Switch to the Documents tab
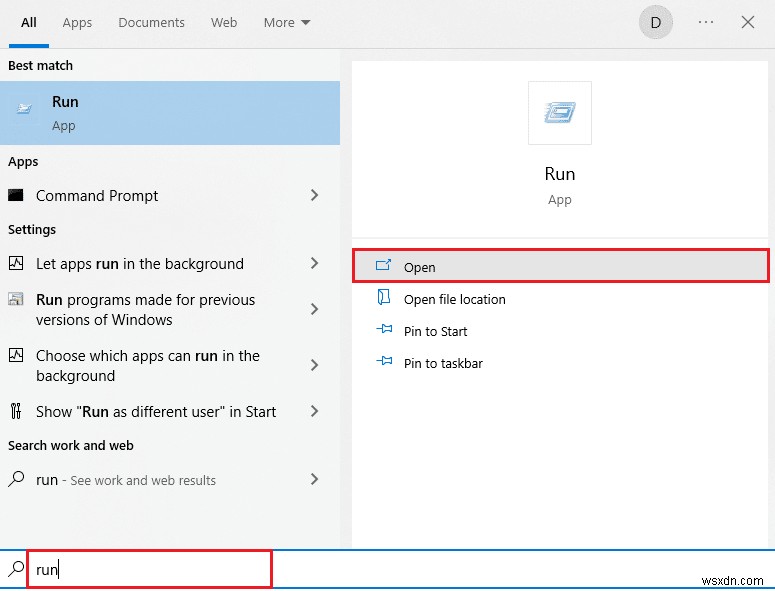 click(x=151, y=22)
